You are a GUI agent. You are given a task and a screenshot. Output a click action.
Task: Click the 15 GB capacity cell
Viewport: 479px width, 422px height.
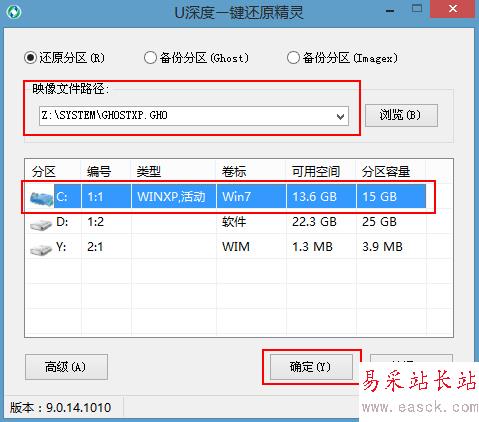point(391,197)
